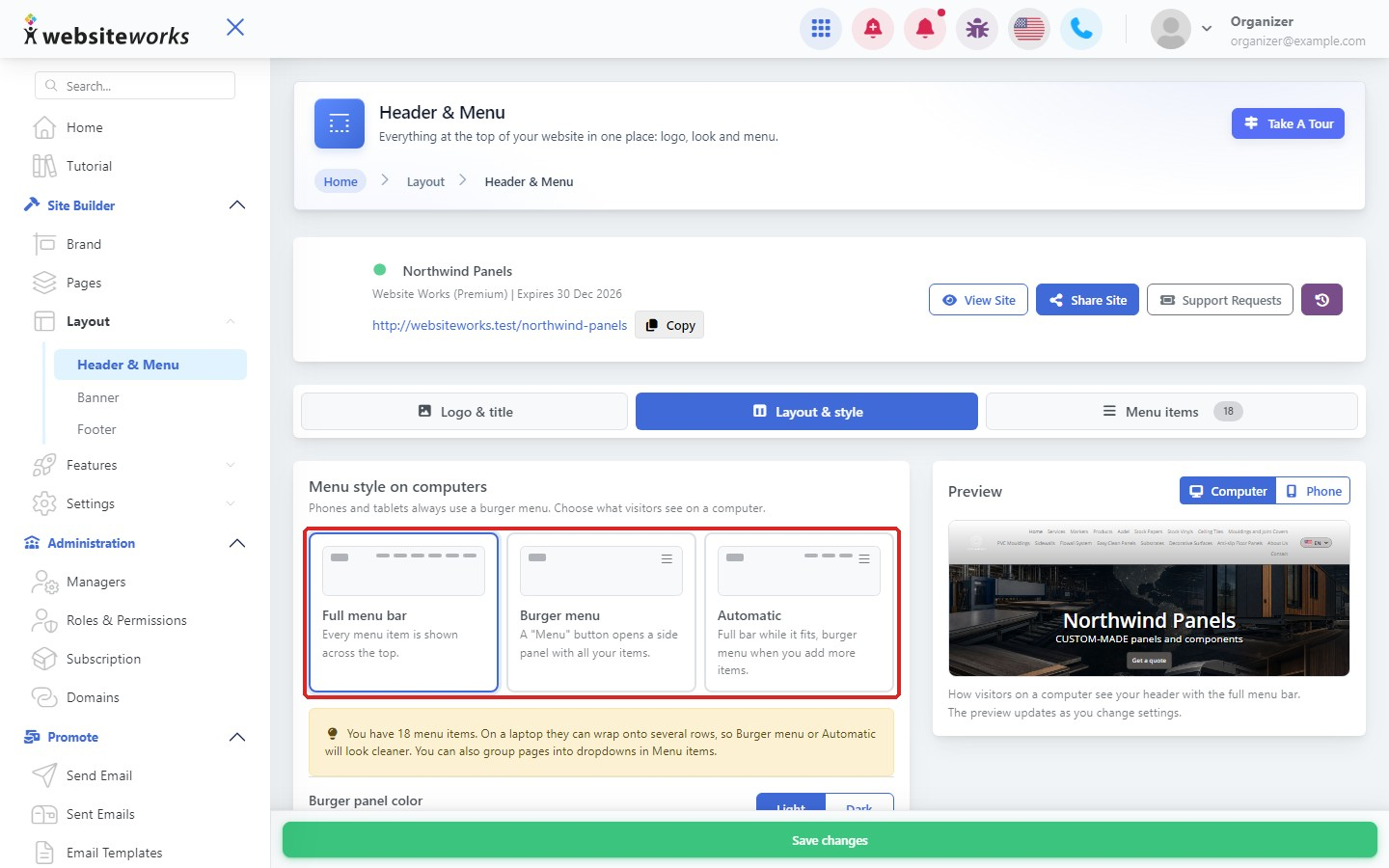
Task: Switch to the Logo & title tab
Action: click(x=464, y=412)
